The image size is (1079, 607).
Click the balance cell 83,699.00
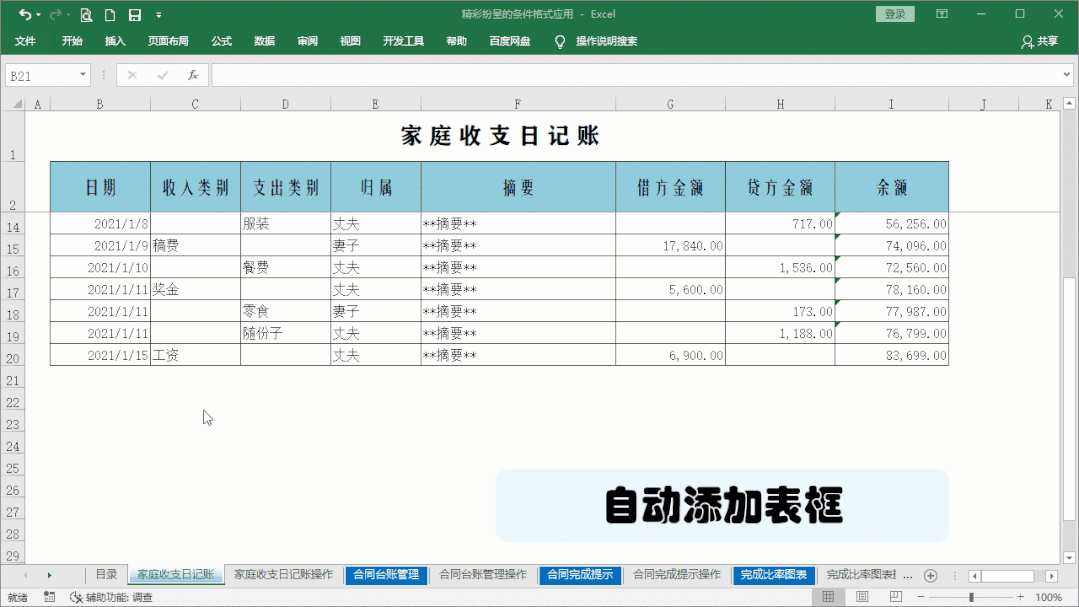tap(892, 355)
